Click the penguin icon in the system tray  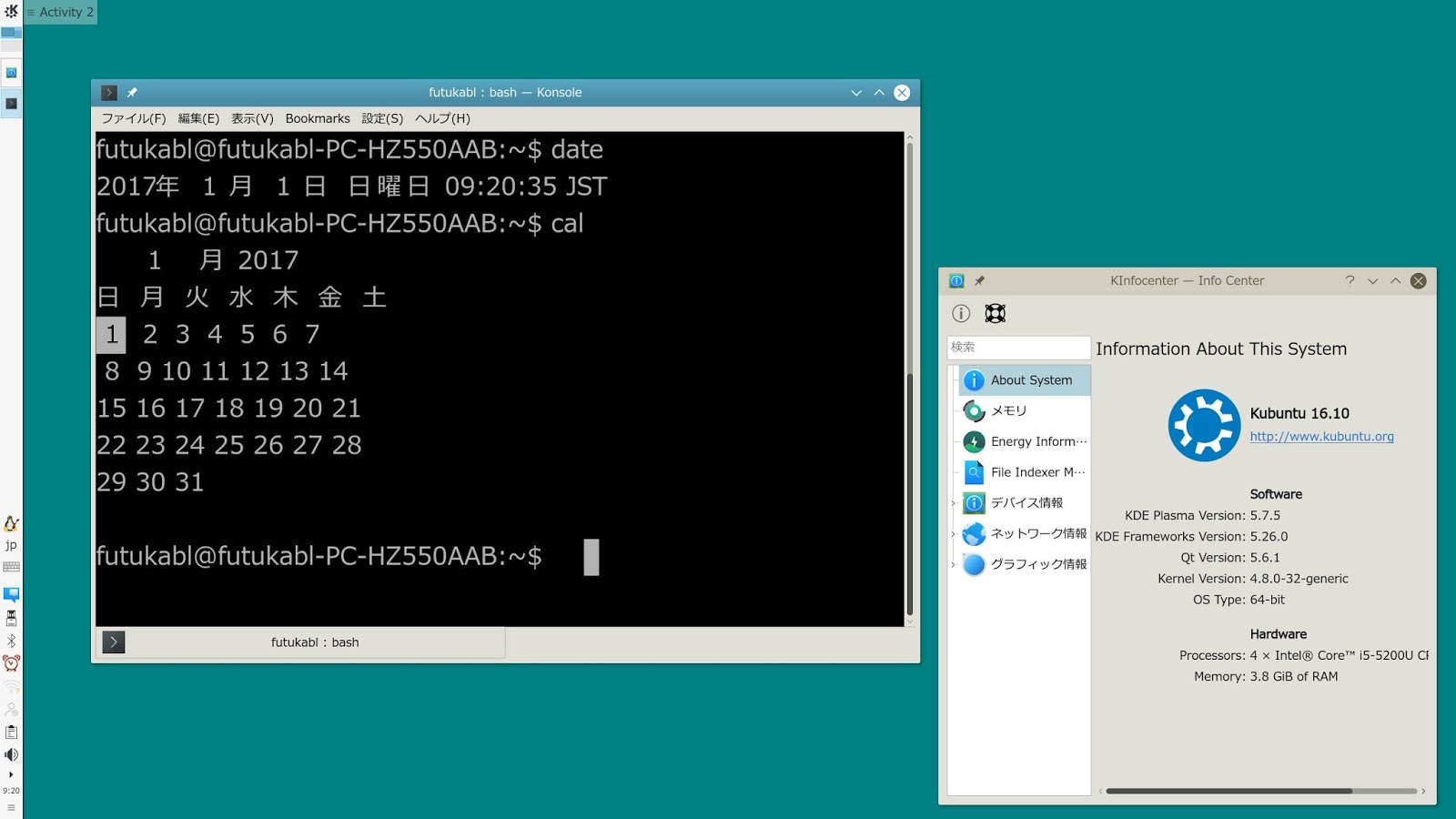point(11,523)
